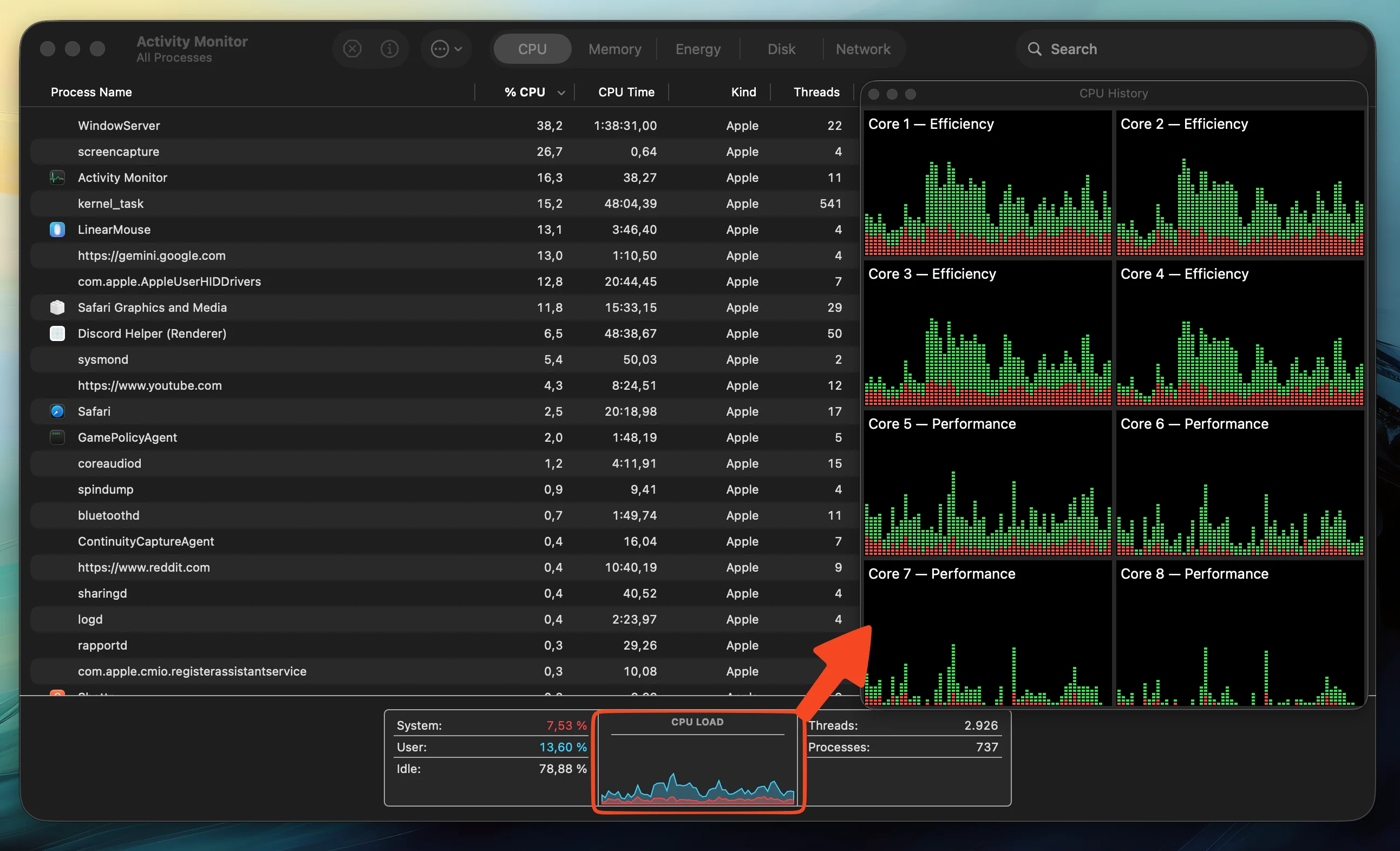Select the spindump process row

[444, 490]
